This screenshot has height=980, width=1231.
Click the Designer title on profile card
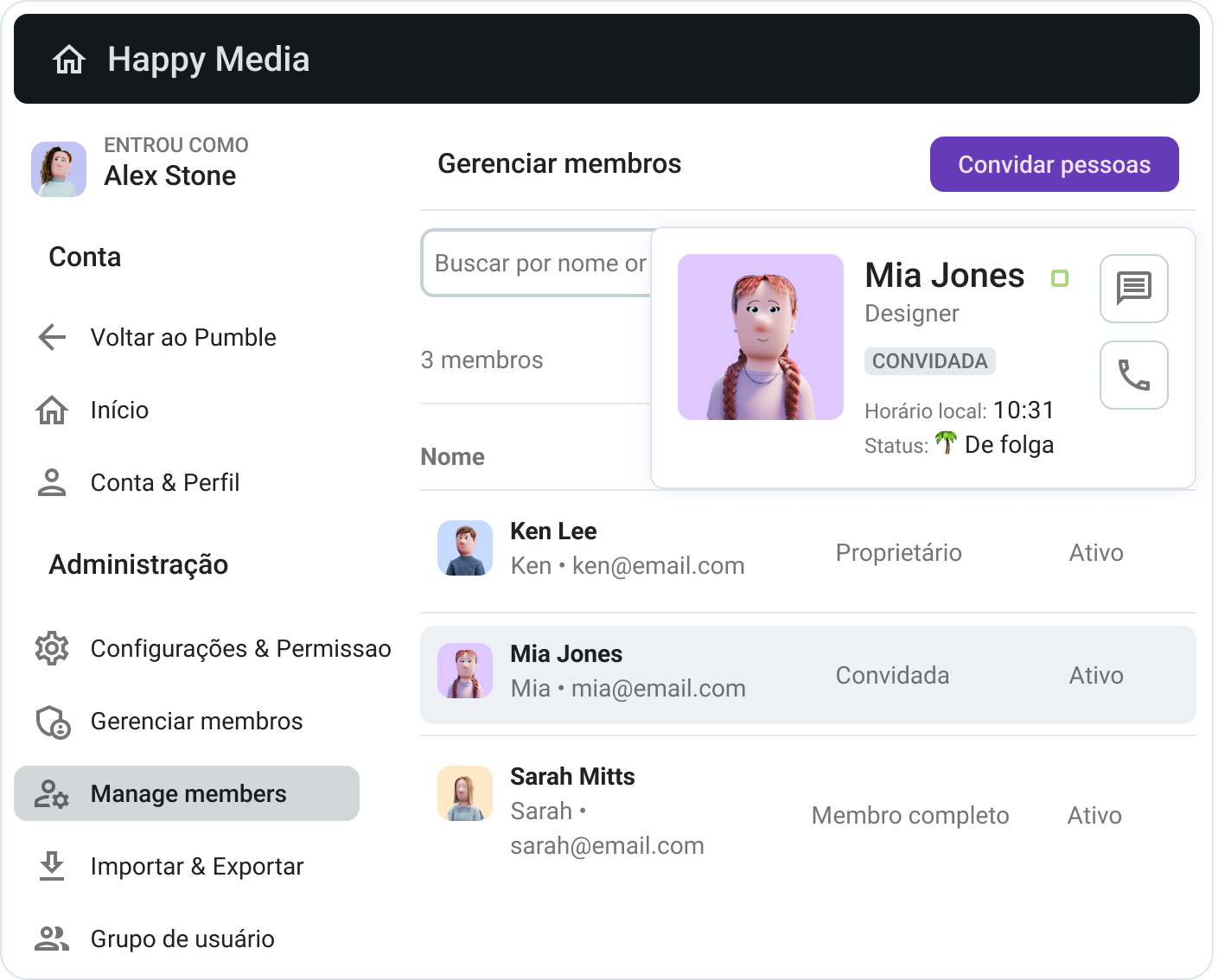pyautogui.click(x=912, y=314)
